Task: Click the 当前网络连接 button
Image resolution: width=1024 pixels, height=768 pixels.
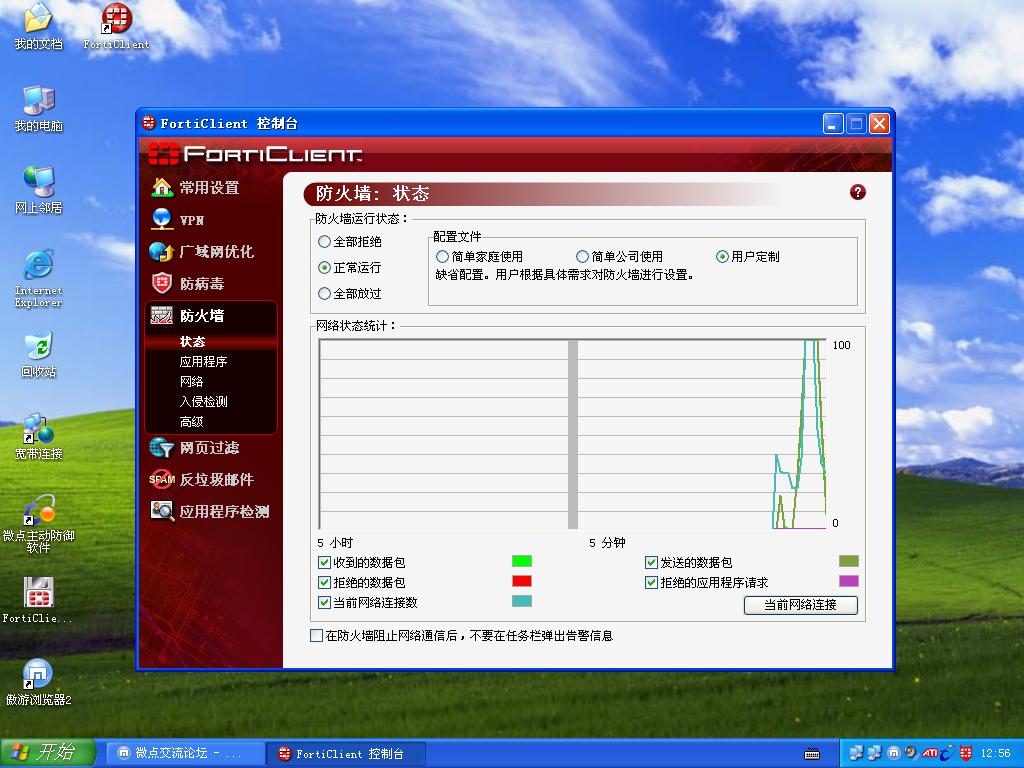Action: pyautogui.click(x=801, y=605)
